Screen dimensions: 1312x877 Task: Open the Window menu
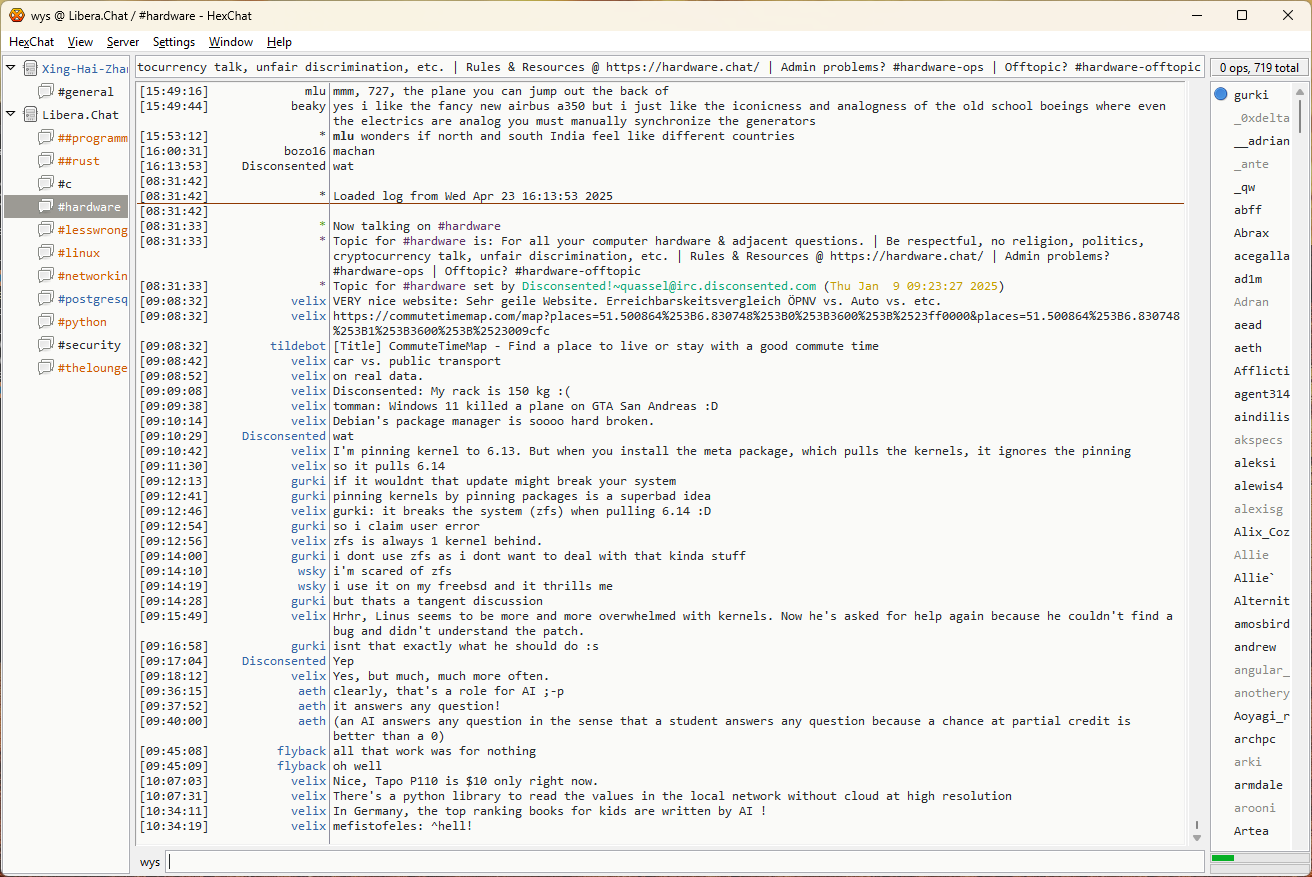(x=230, y=42)
